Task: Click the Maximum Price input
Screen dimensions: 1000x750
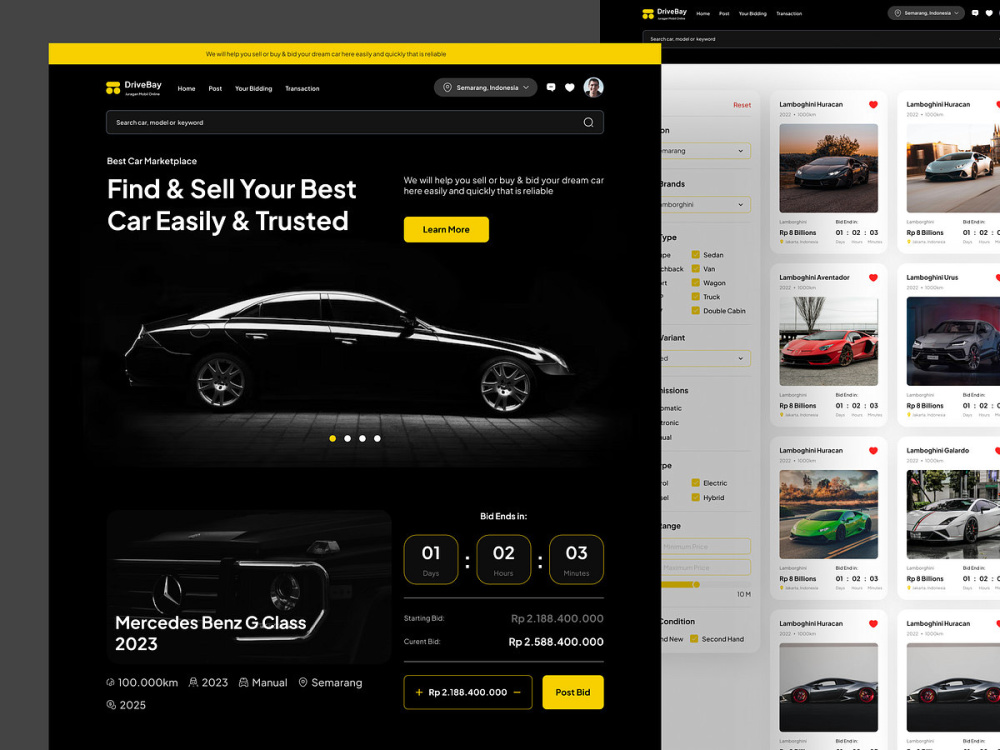Action: 706,568
